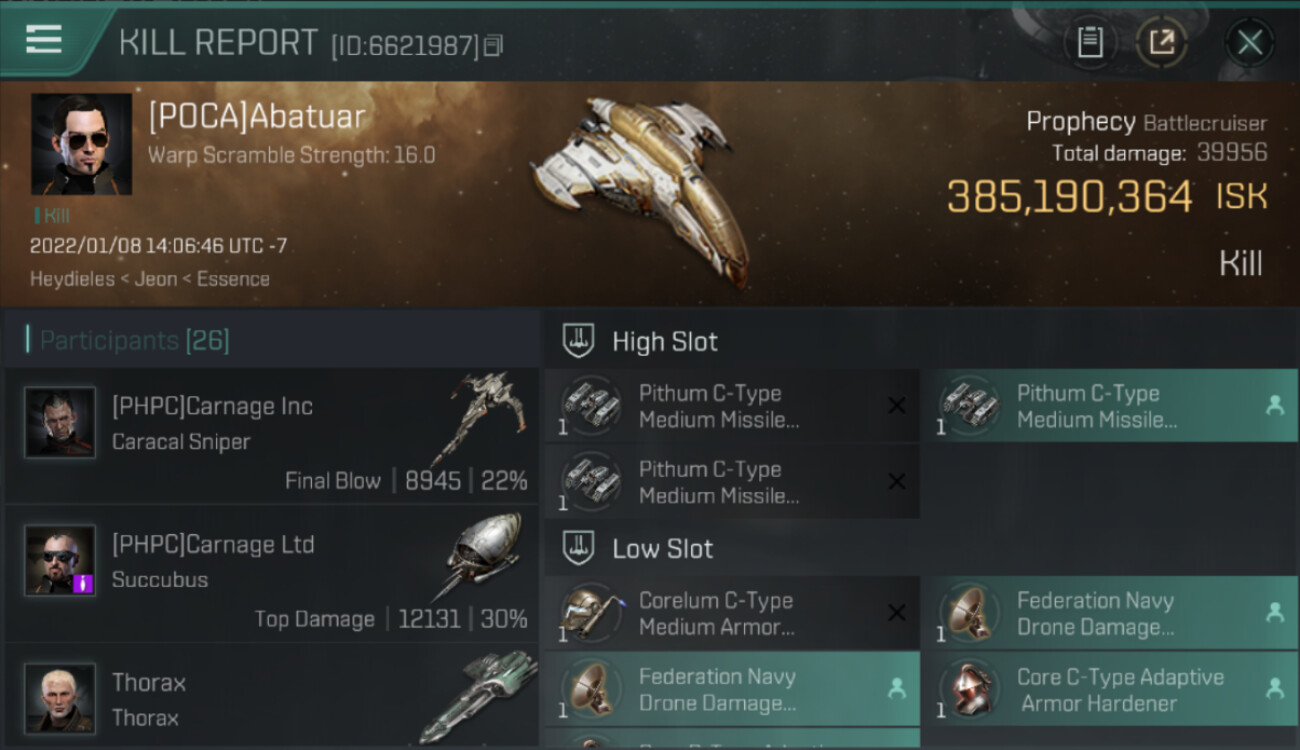Click Caracal Sniper ship icon
This screenshot has height=750, width=1300.
click(x=480, y=417)
